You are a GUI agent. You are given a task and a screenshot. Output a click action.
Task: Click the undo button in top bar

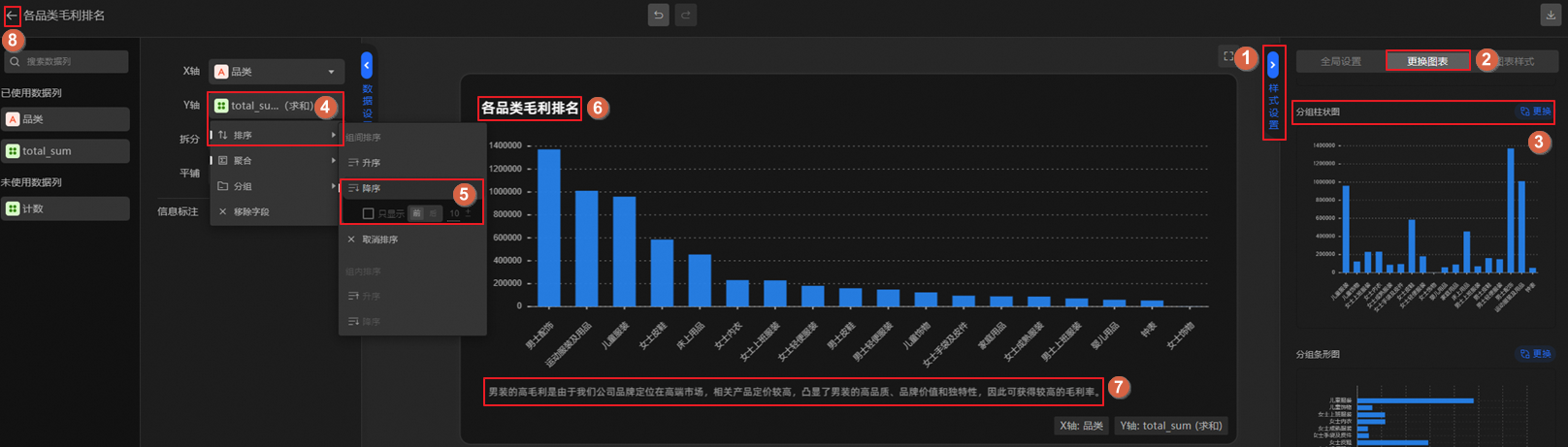(x=659, y=15)
